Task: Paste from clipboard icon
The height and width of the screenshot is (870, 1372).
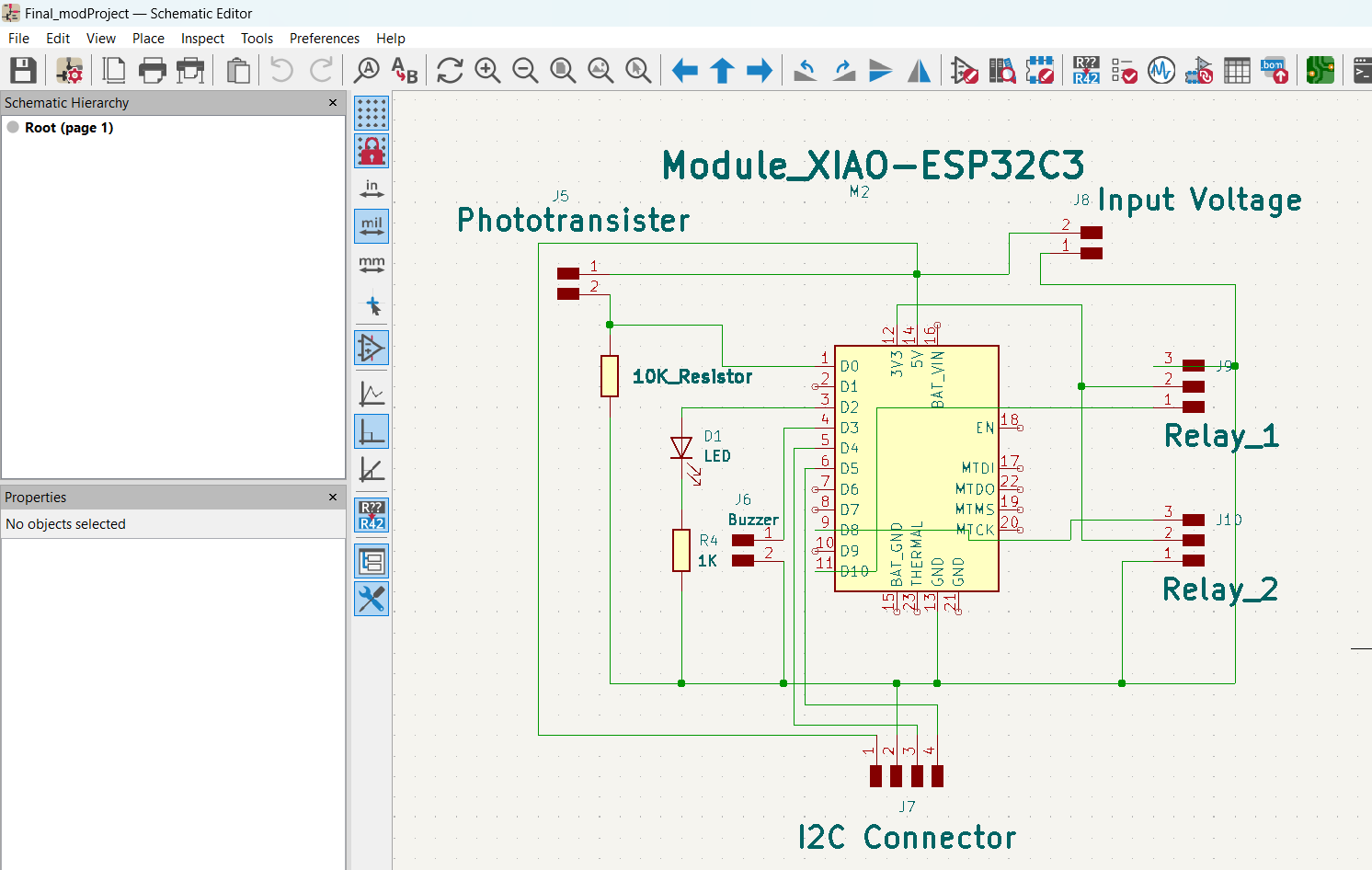Action: pos(238,70)
